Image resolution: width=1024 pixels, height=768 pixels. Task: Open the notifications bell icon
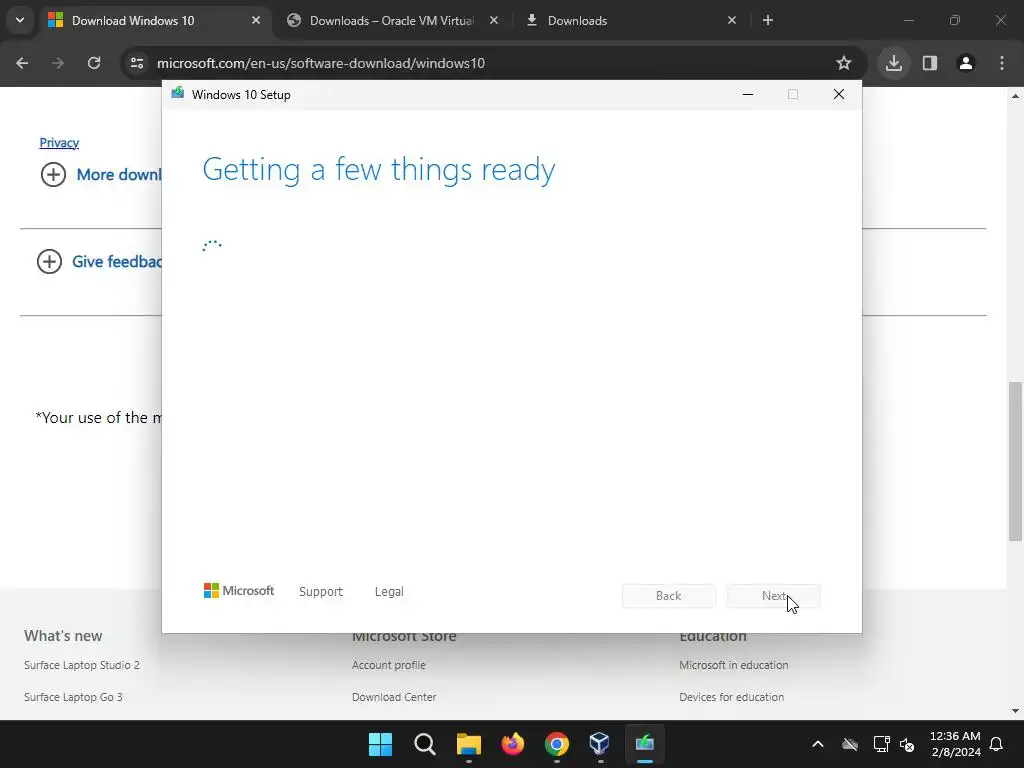coord(997,744)
